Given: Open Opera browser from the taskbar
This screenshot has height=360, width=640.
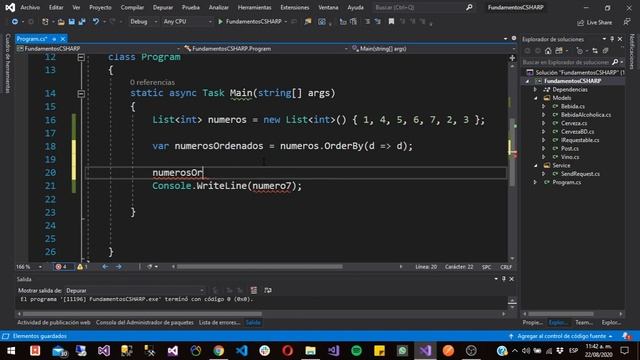Looking at the screenshot, I should (287, 351).
